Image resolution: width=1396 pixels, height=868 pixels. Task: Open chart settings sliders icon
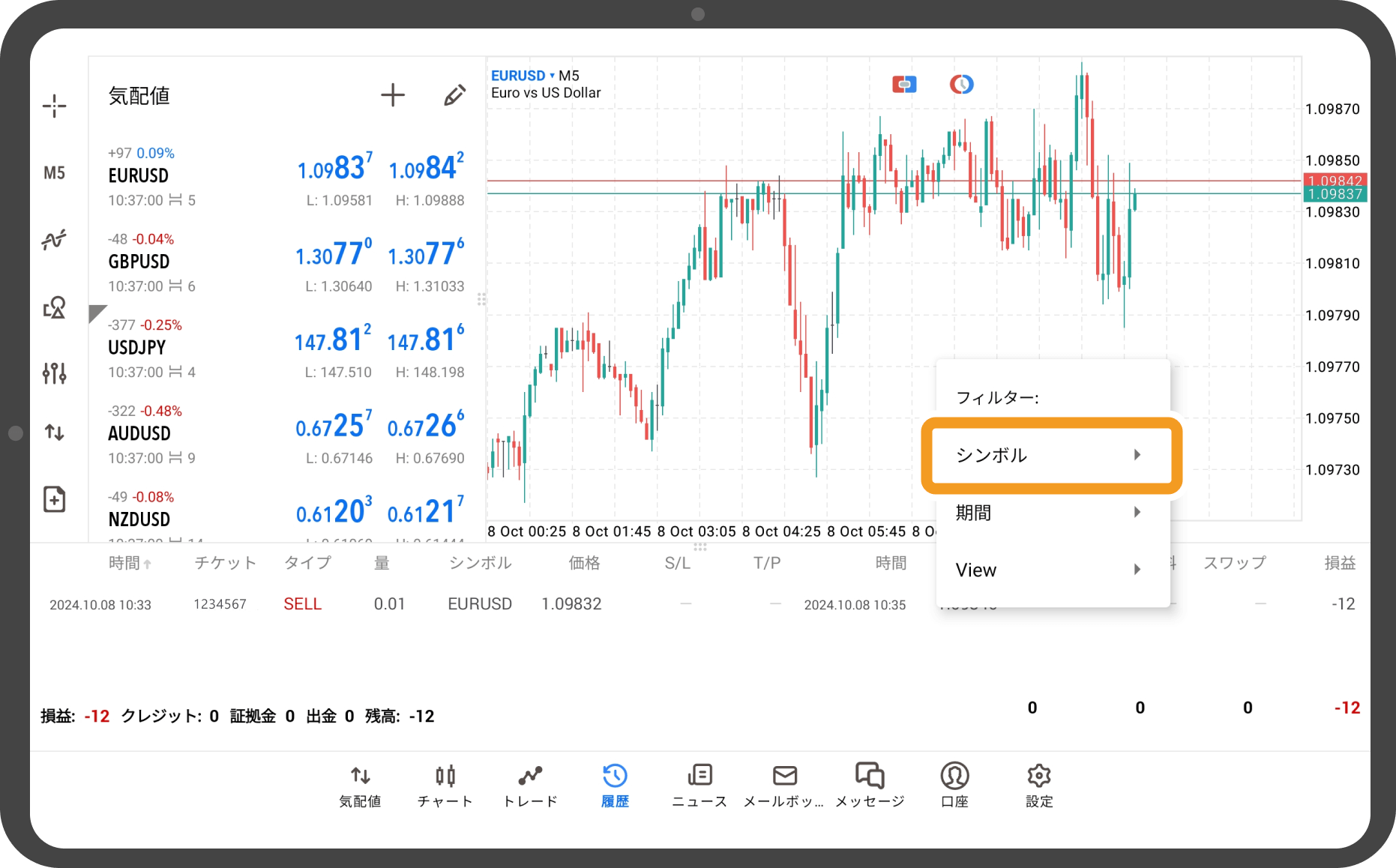[x=54, y=373]
